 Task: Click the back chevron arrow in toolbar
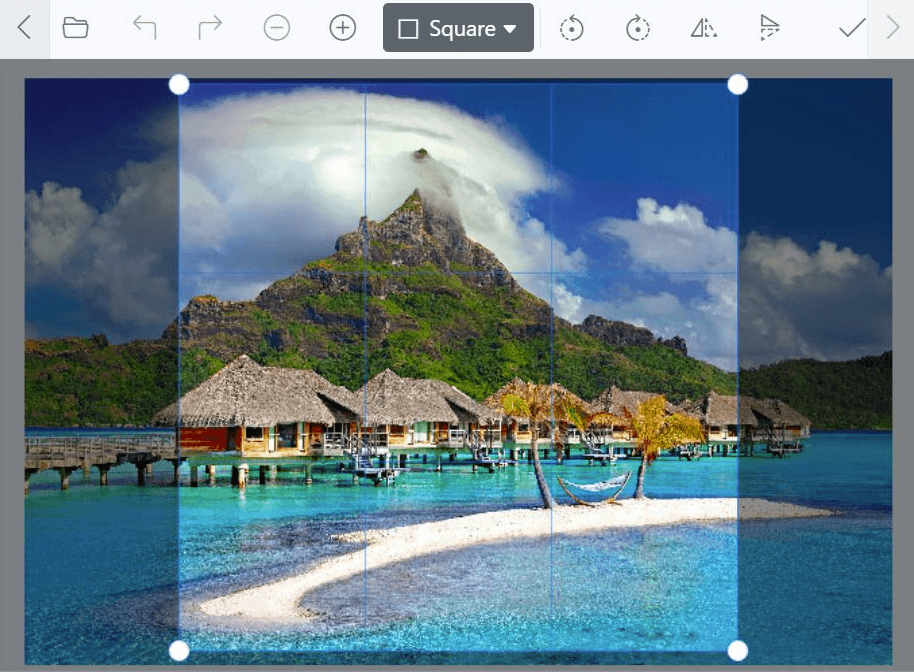tap(24, 27)
